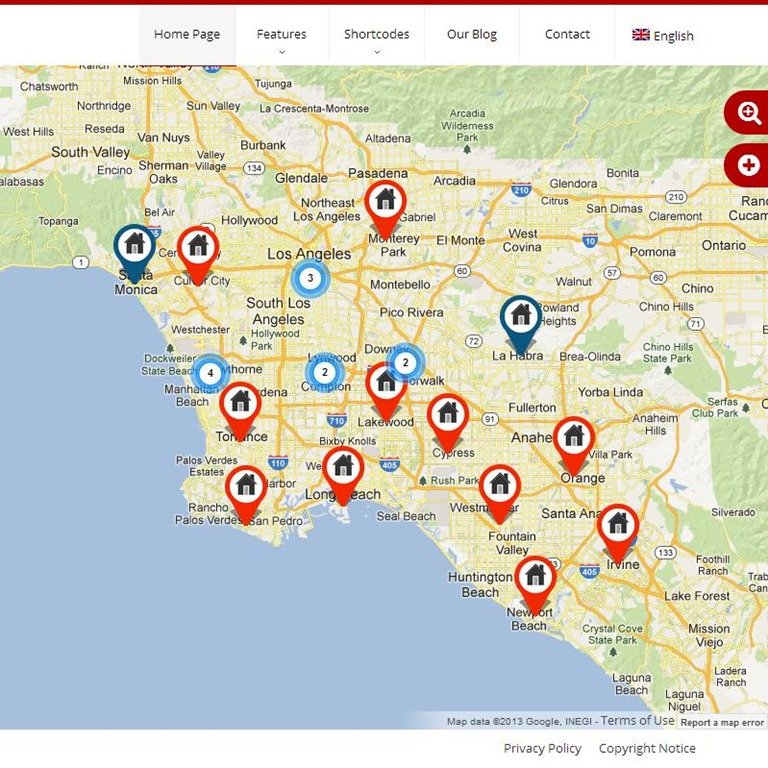Expand the cluster of 2 at Compton
The height and width of the screenshot is (768, 768).
point(324,372)
